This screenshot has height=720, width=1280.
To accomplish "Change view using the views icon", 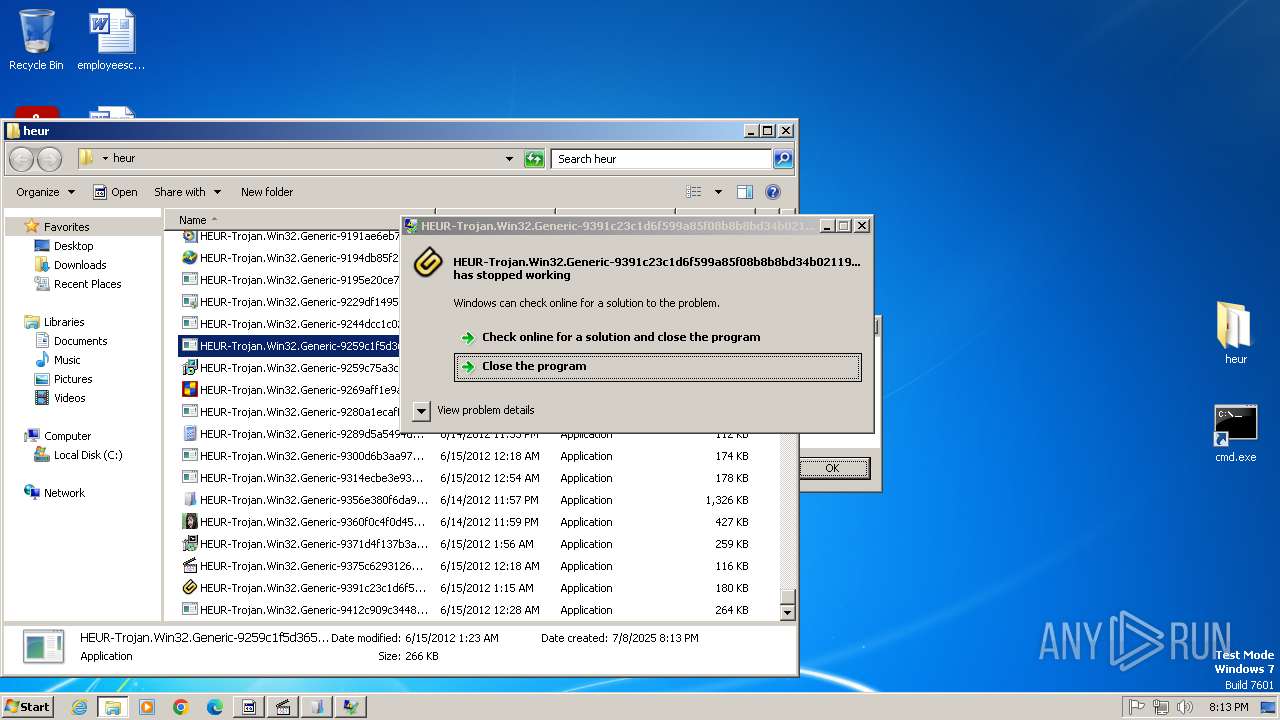I will click(694, 192).
